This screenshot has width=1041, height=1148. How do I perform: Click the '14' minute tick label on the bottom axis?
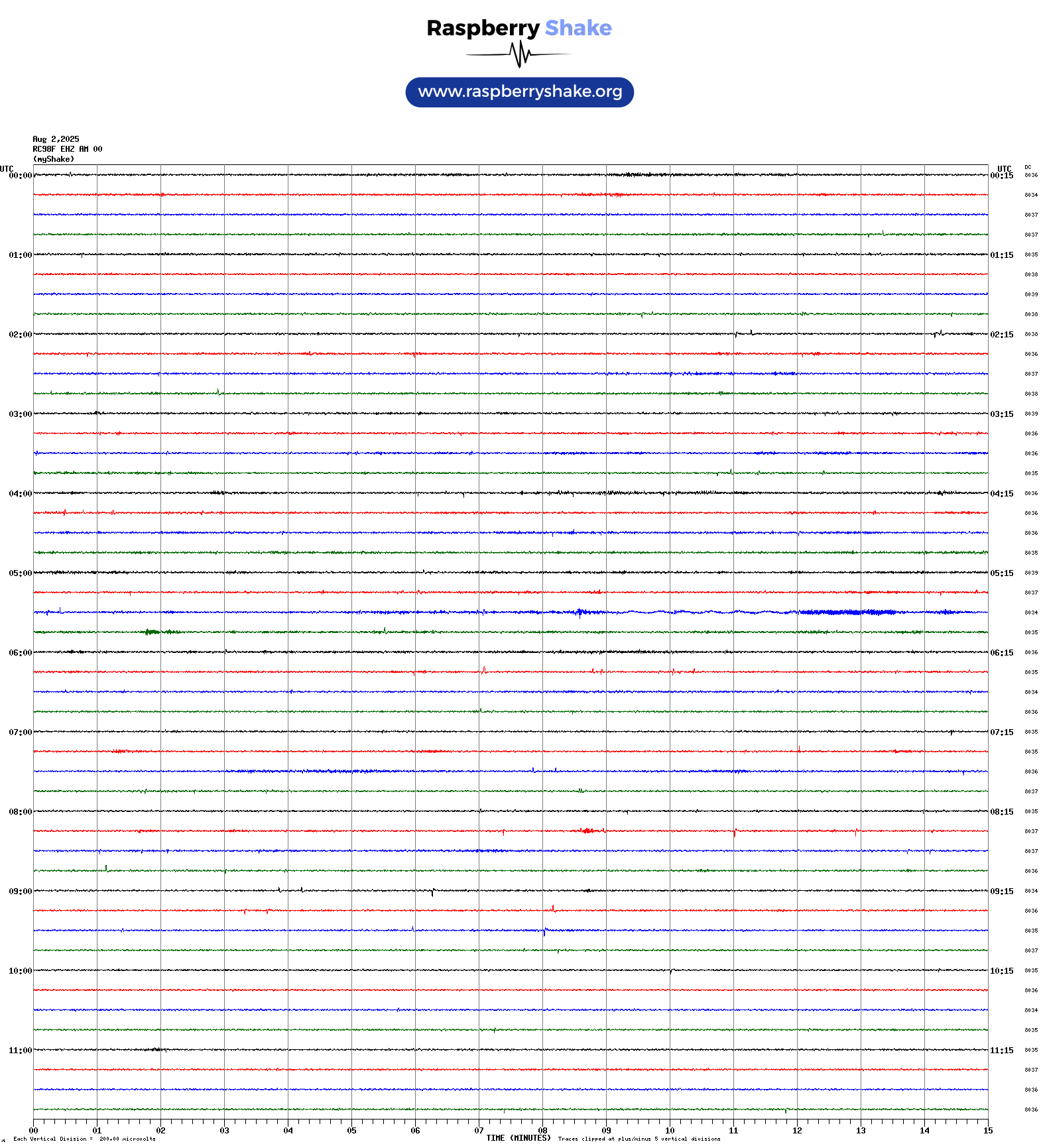click(924, 1131)
